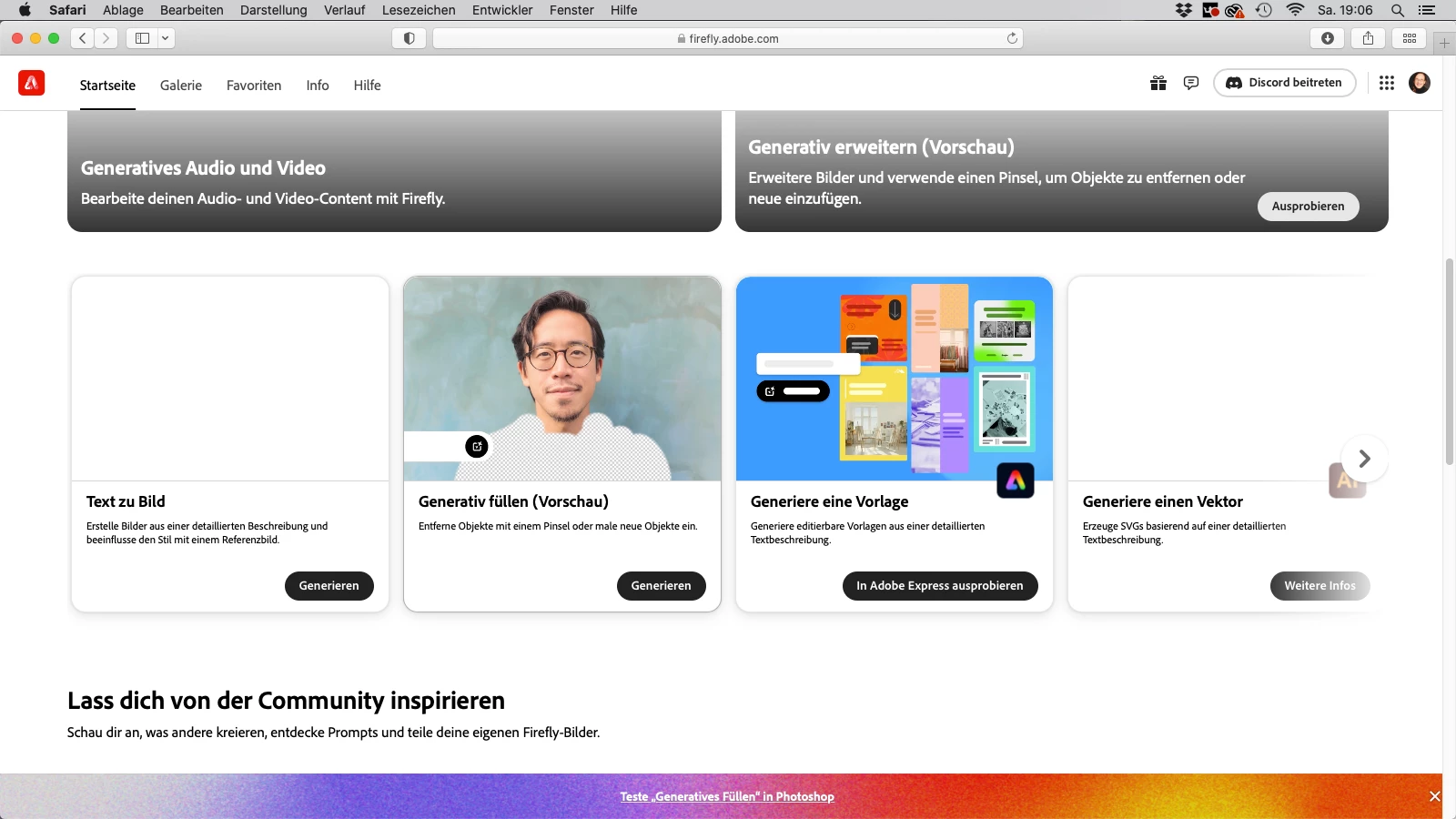The width and height of the screenshot is (1456, 819).
Task: Open the Favoriten tab
Action: point(254,86)
